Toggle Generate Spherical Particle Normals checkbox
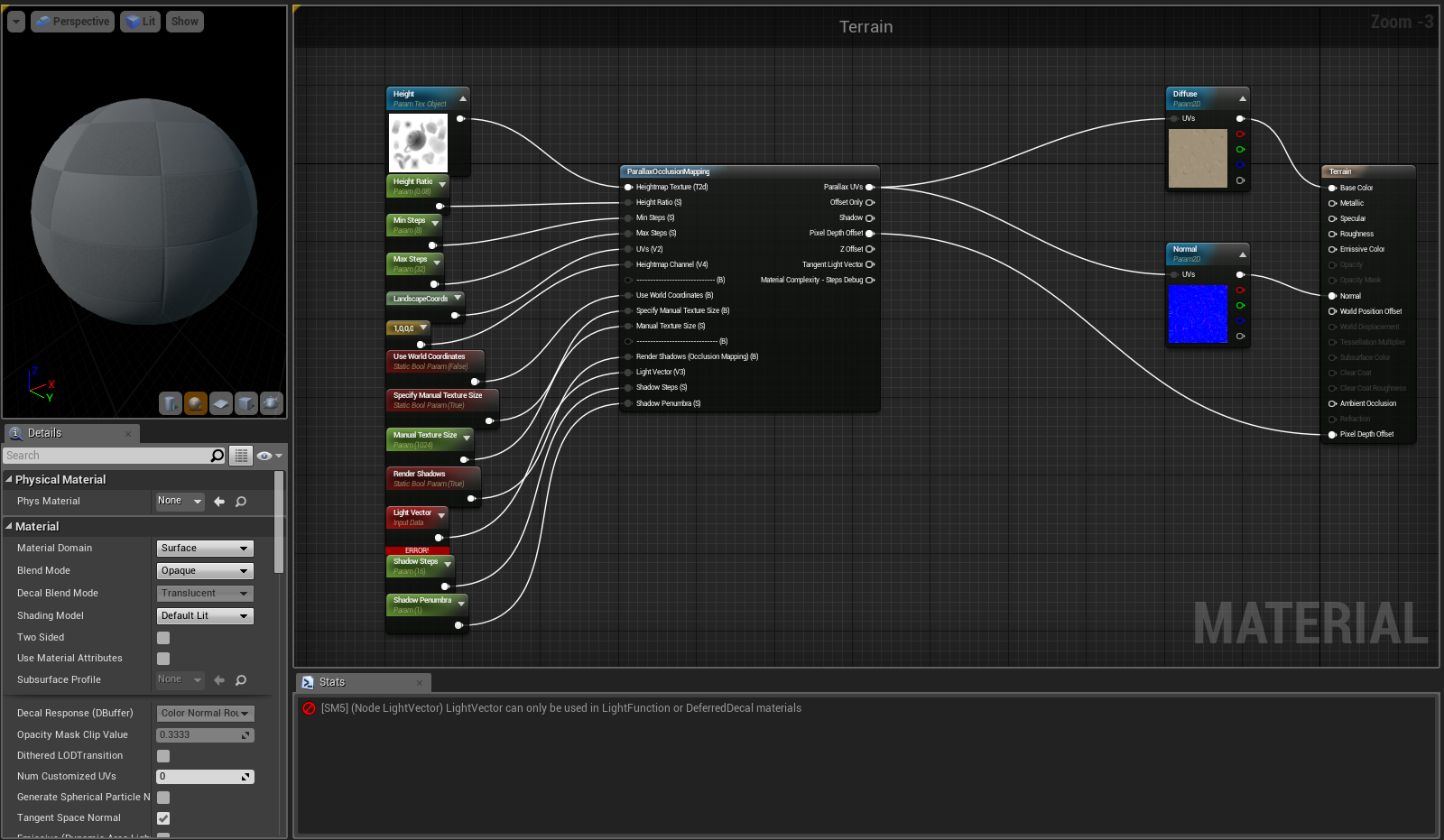1444x840 pixels. click(x=163, y=798)
